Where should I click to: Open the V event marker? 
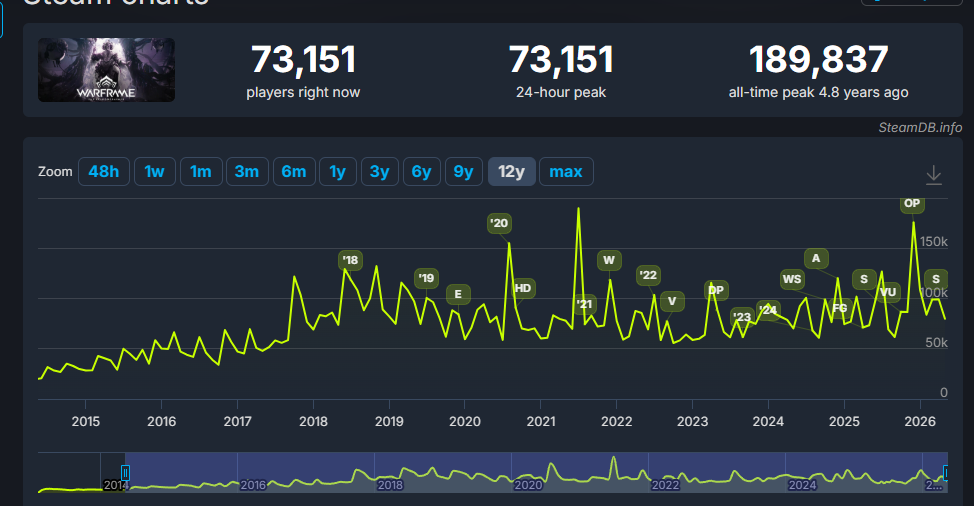671,302
